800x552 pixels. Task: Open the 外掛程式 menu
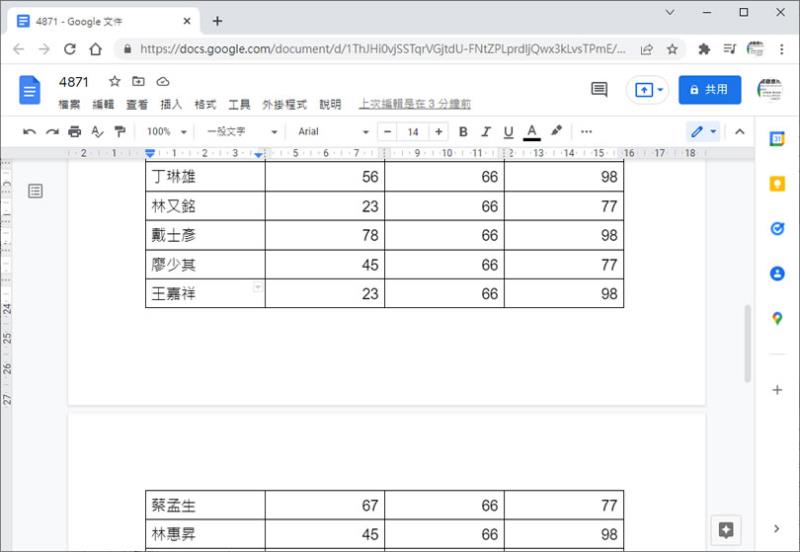pyautogui.click(x=284, y=104)
